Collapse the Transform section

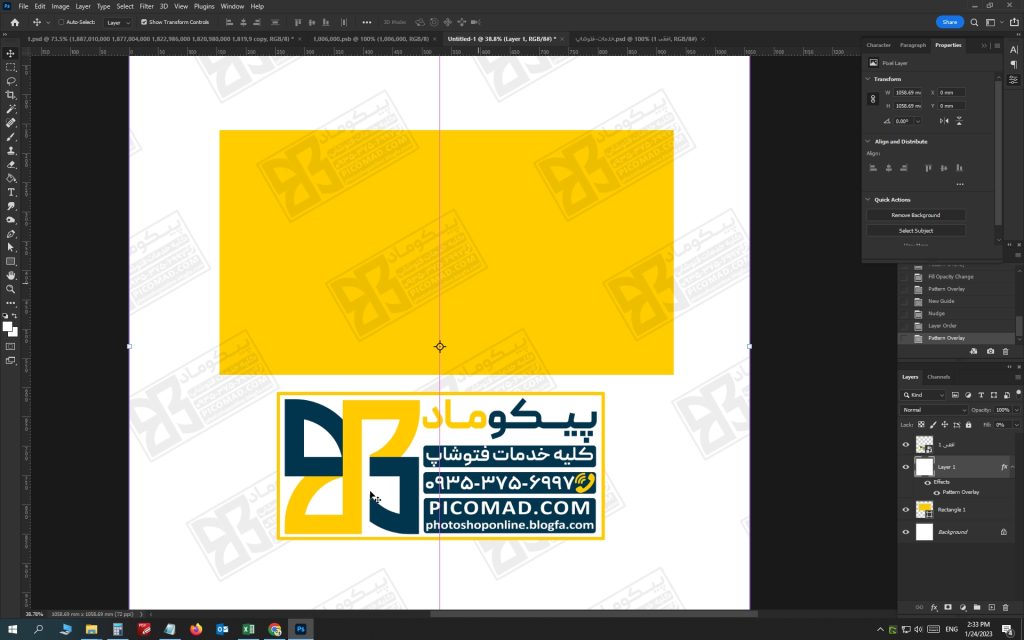868,79
